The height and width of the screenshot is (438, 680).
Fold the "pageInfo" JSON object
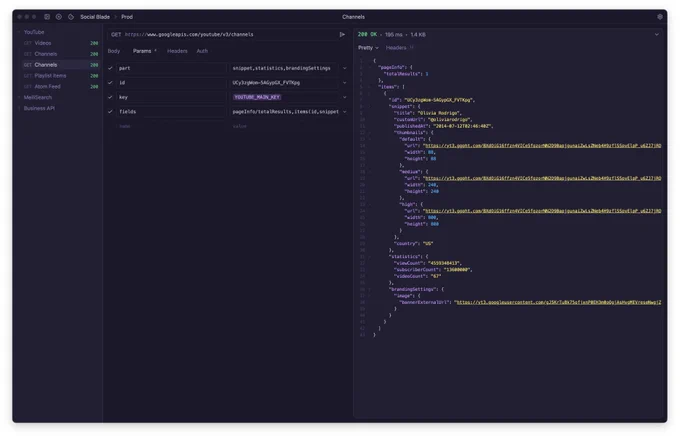[x=370, y=67]
